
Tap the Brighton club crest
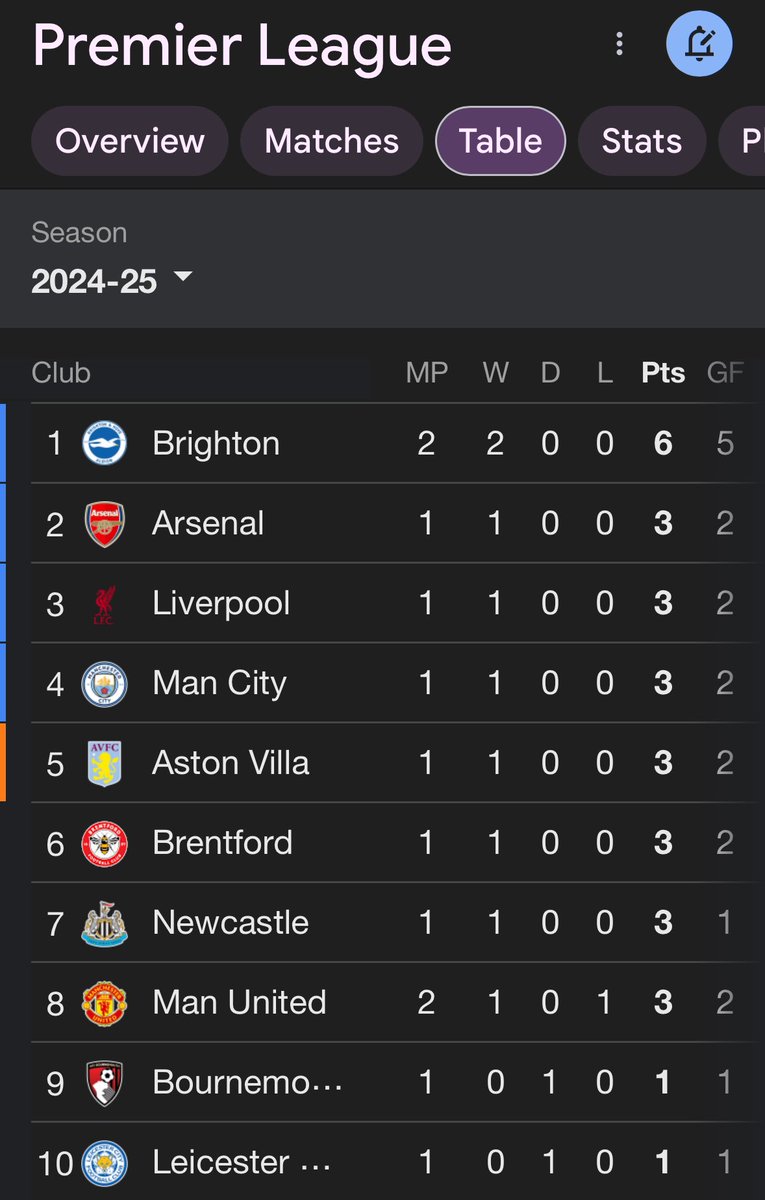pyautogui.click(x=104, y=444)
